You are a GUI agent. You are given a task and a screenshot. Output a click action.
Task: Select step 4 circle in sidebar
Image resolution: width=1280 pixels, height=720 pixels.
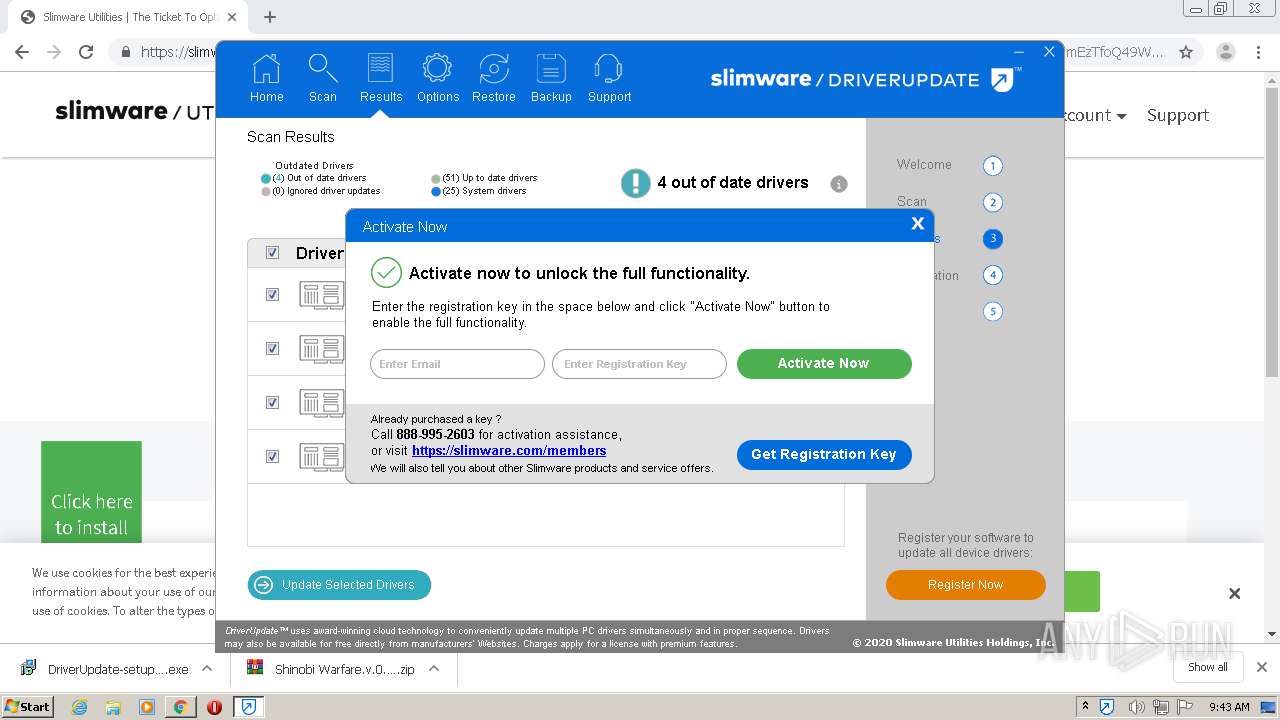pos(992,275)
